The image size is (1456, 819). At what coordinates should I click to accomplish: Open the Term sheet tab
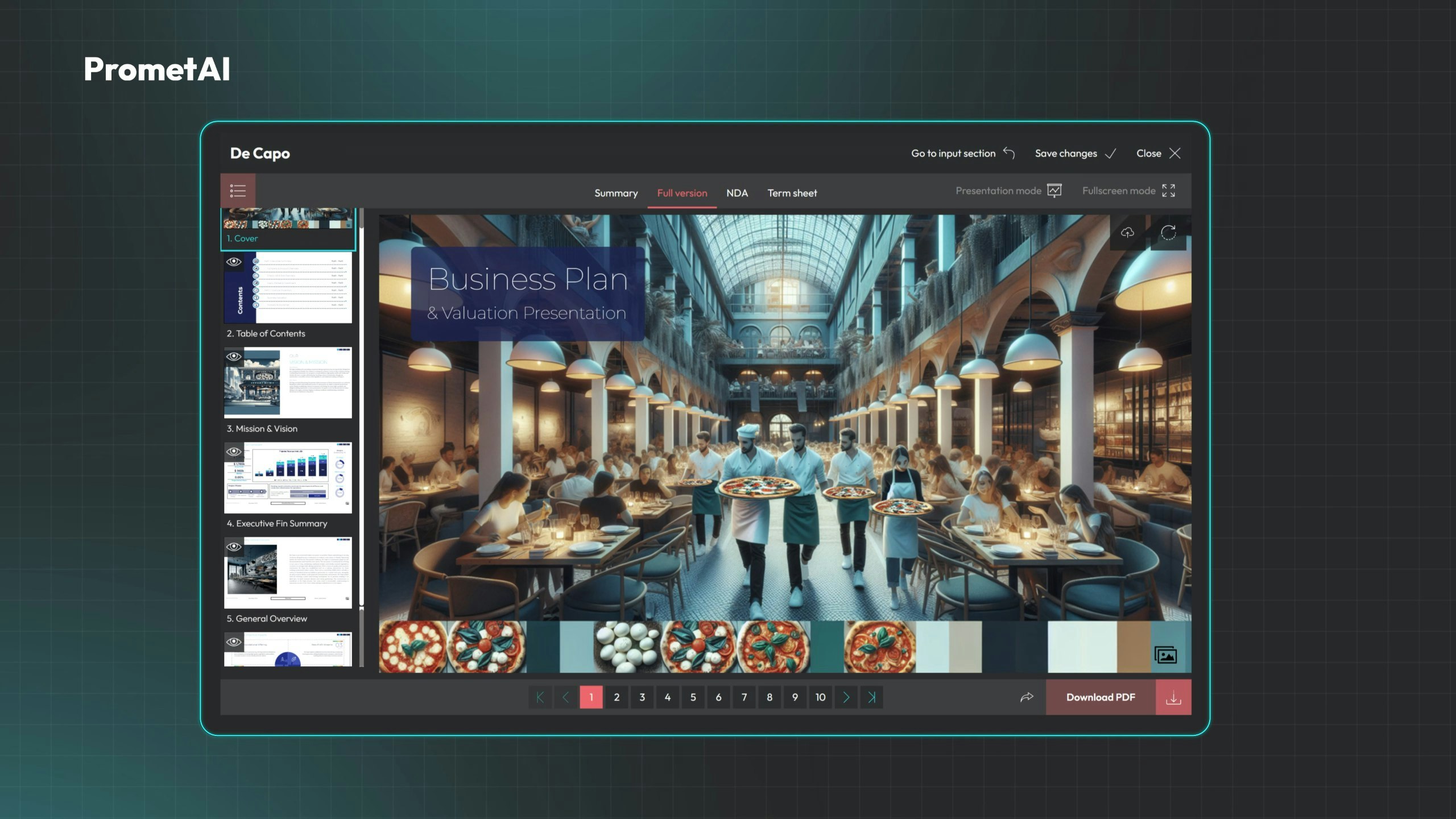pyautogui.click(x=792, y=193)
